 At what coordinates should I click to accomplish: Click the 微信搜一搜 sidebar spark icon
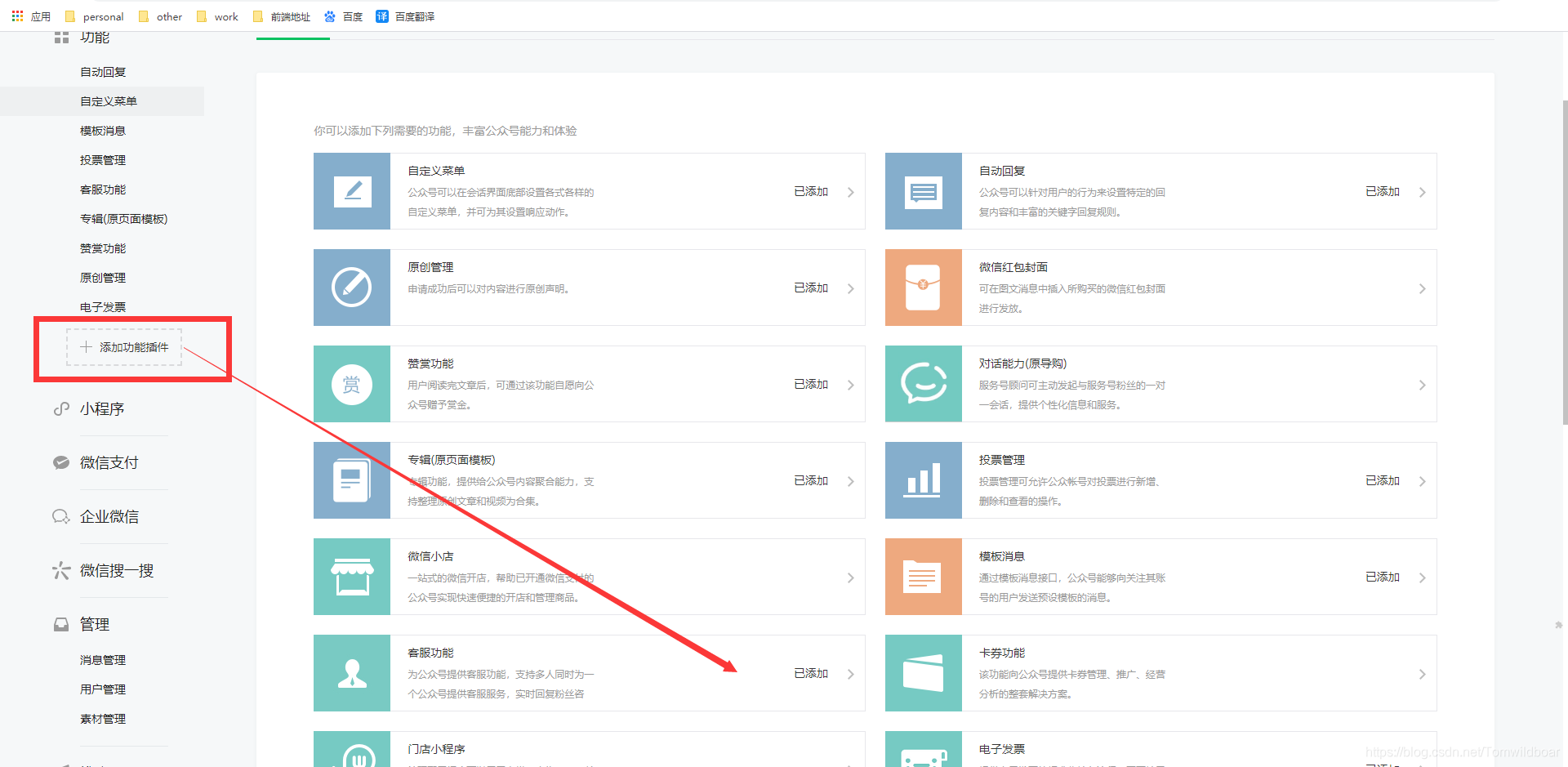click(x=61, y=570)
